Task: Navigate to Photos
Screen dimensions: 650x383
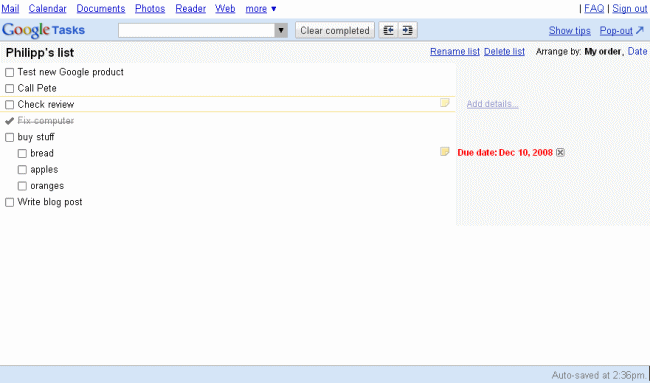Action: pyautogui.click(x=150, y=9)
